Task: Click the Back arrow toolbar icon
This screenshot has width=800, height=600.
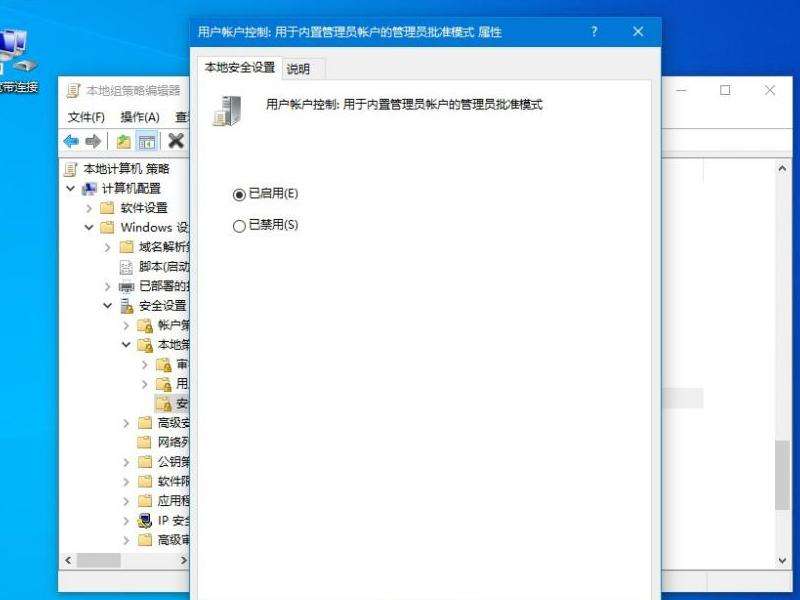Action: [71, 141]
